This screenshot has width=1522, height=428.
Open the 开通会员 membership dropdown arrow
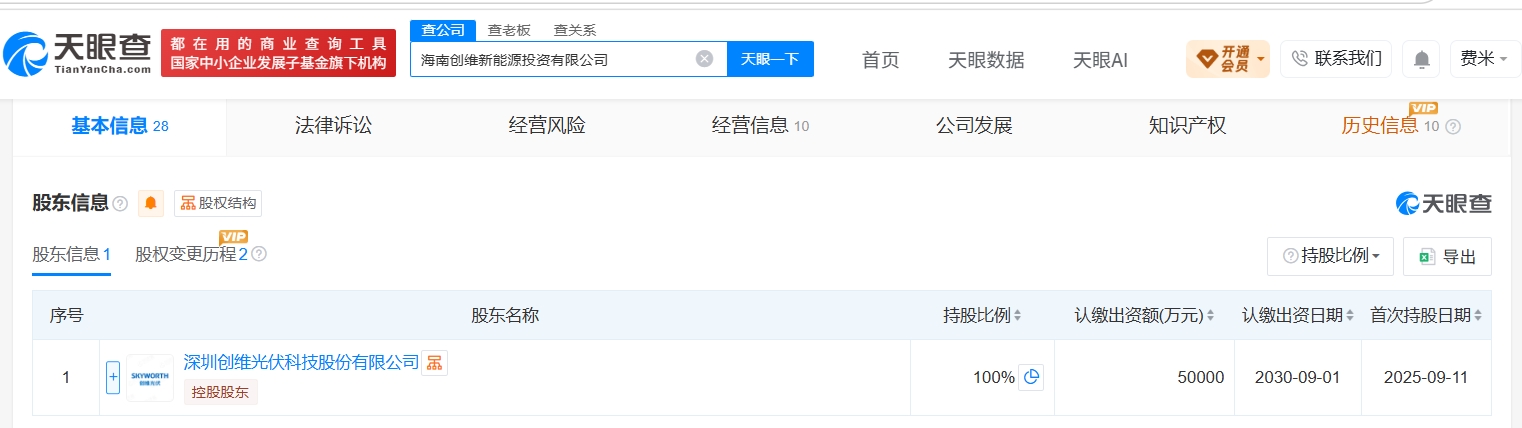coord(1261,59)
